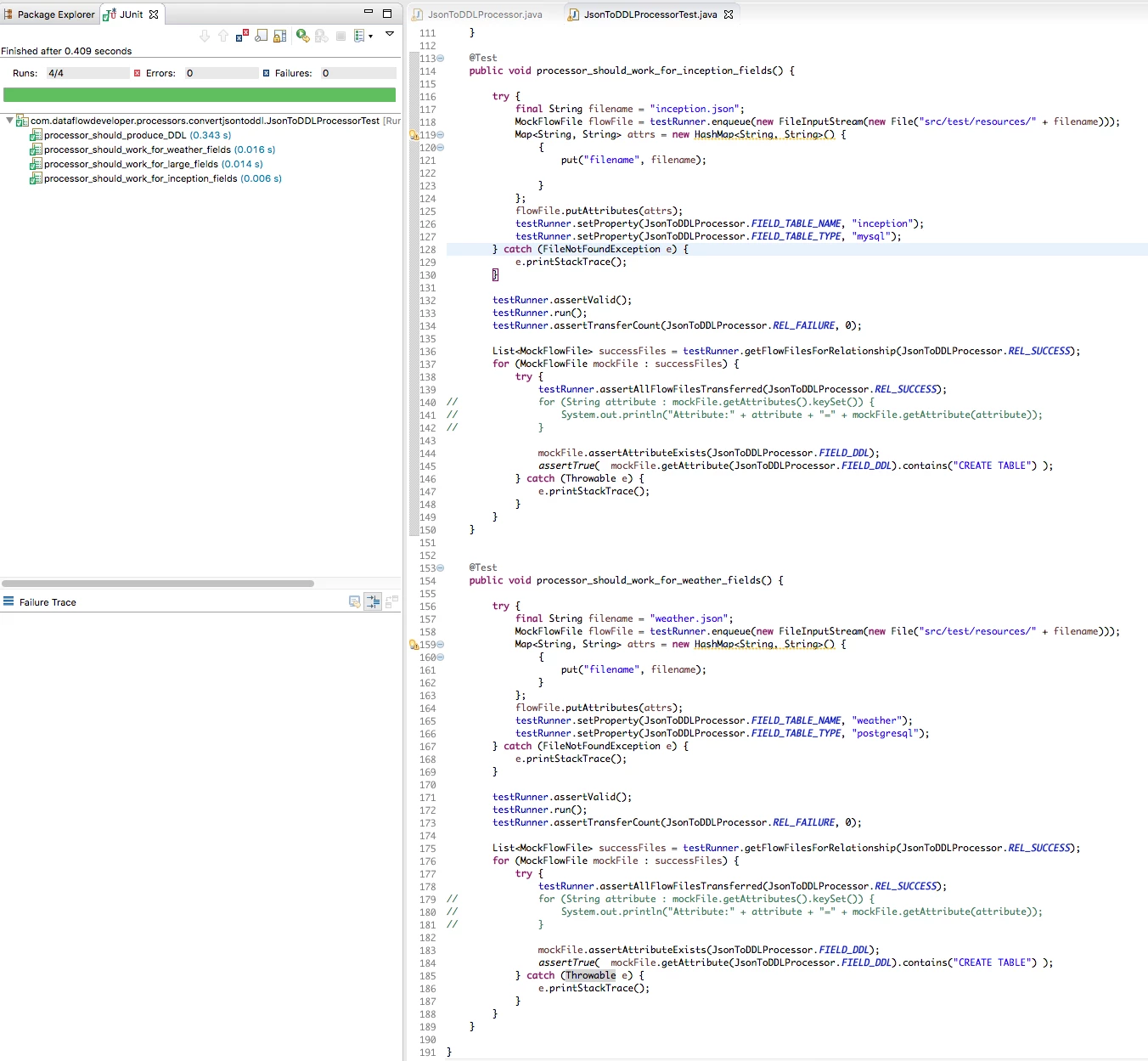1148x1061 pixels.
Task: Click the warning marker on line 119
Action: tap(414, 135)
